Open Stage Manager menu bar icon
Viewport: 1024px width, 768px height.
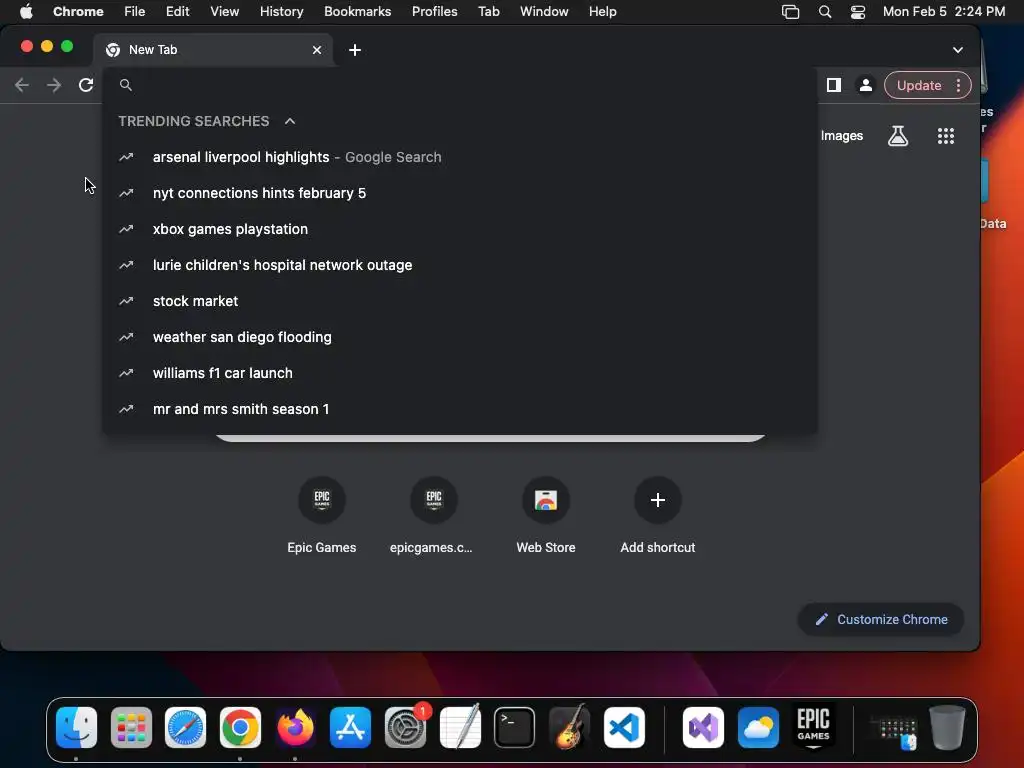pos(790,12)
